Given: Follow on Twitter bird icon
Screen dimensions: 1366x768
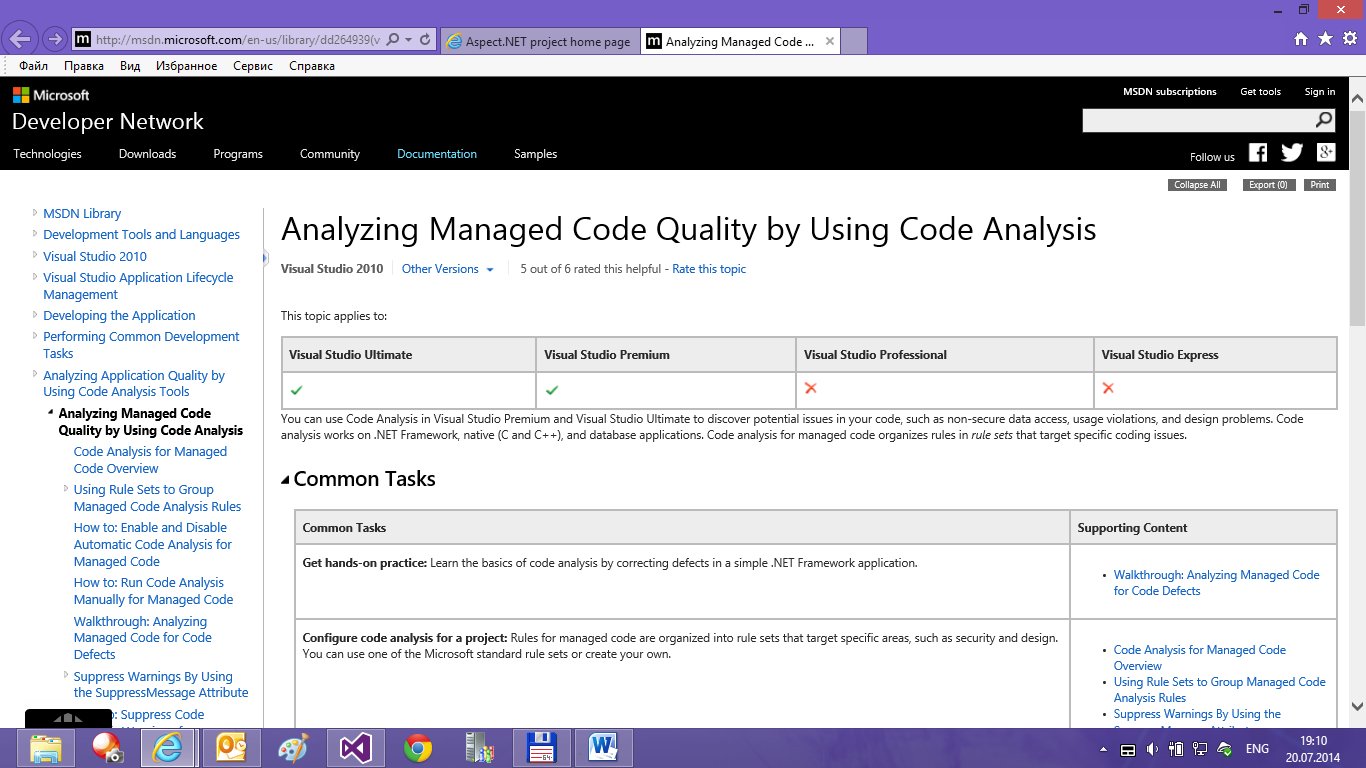Looking at the screenshot, I should coord(1292,153).
